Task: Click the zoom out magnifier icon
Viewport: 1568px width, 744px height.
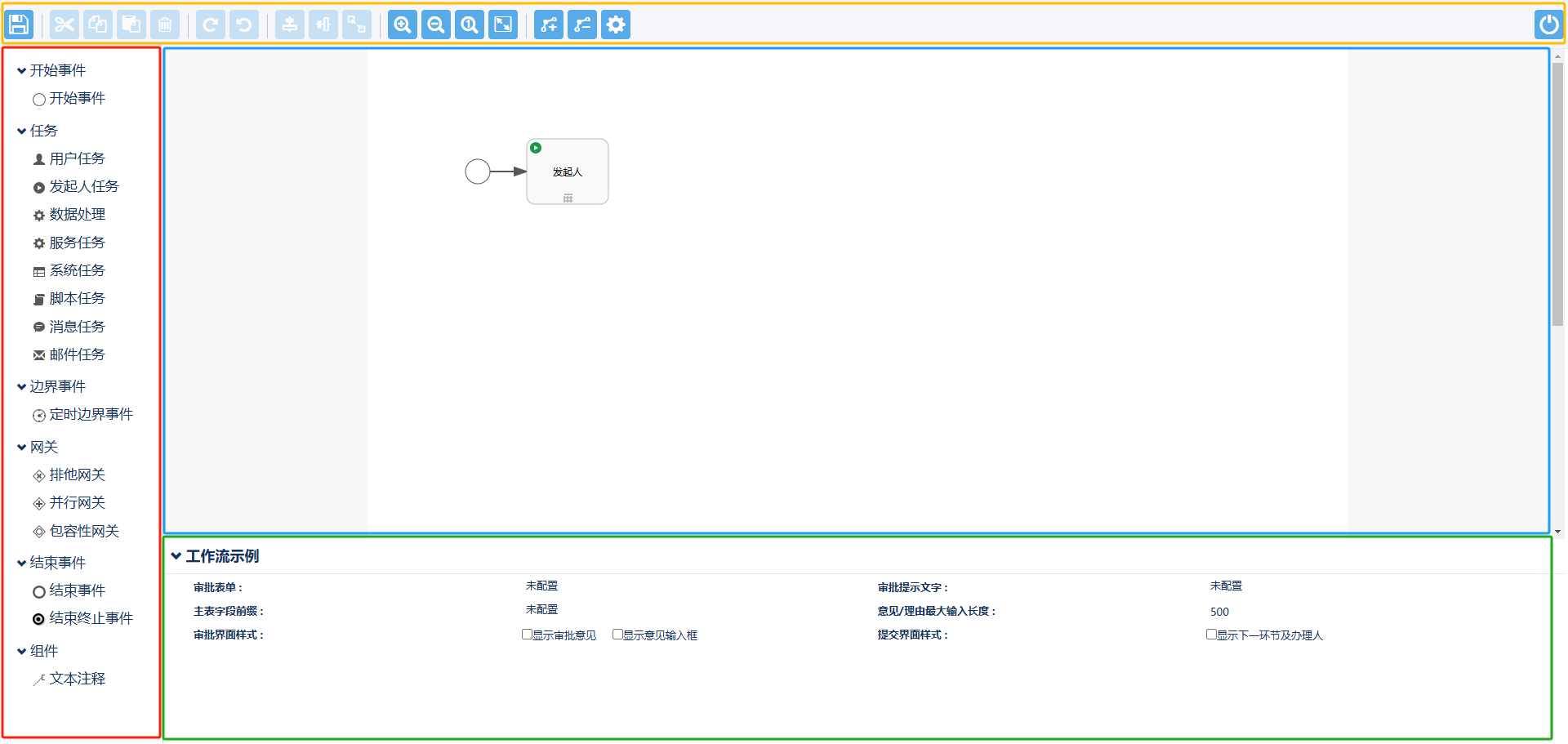Action: (x=436, y=25)
